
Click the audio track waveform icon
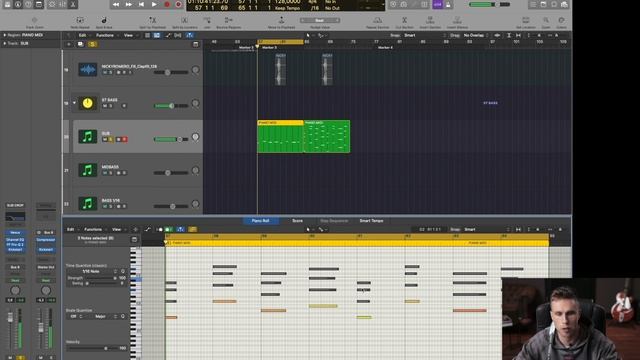click(x=87, y=69)
